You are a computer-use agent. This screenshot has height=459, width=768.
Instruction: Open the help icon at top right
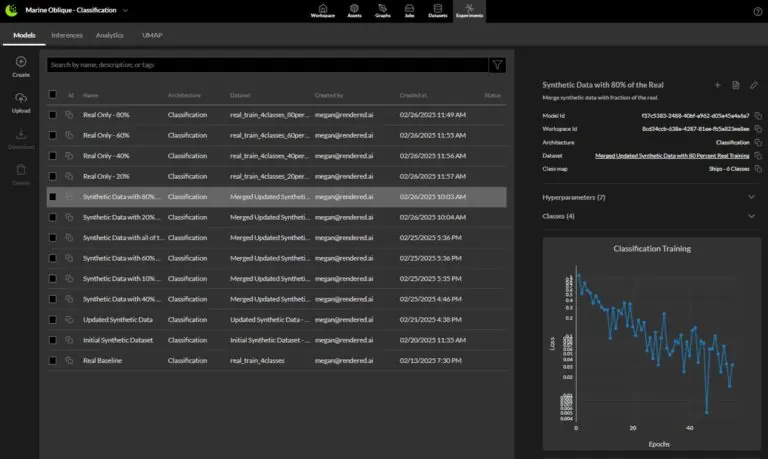coord(757,11)
